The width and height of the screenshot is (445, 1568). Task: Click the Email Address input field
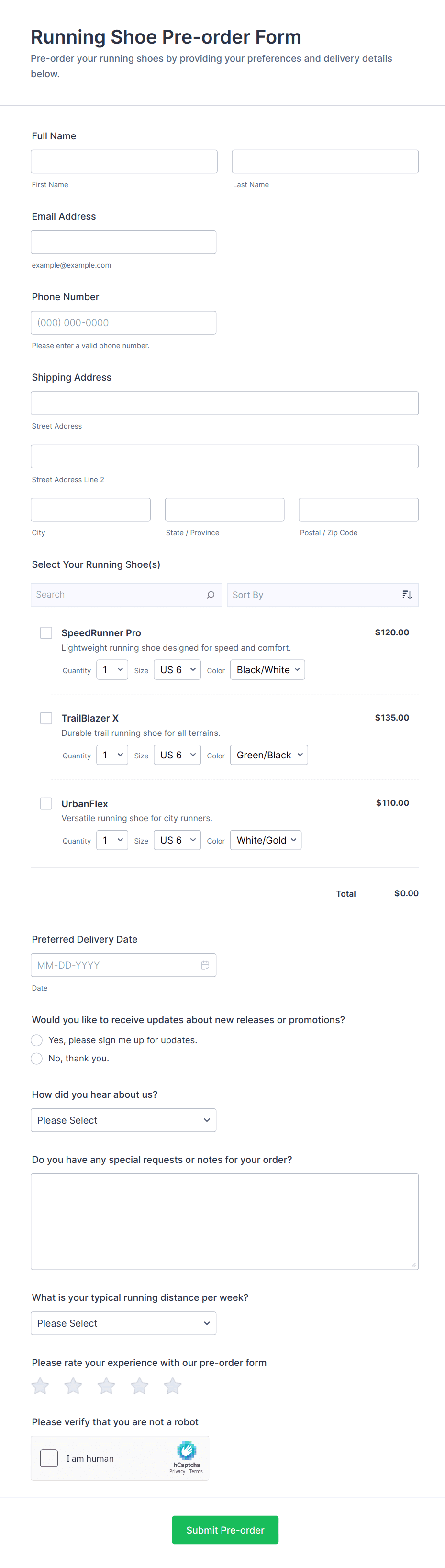(123, 242)
